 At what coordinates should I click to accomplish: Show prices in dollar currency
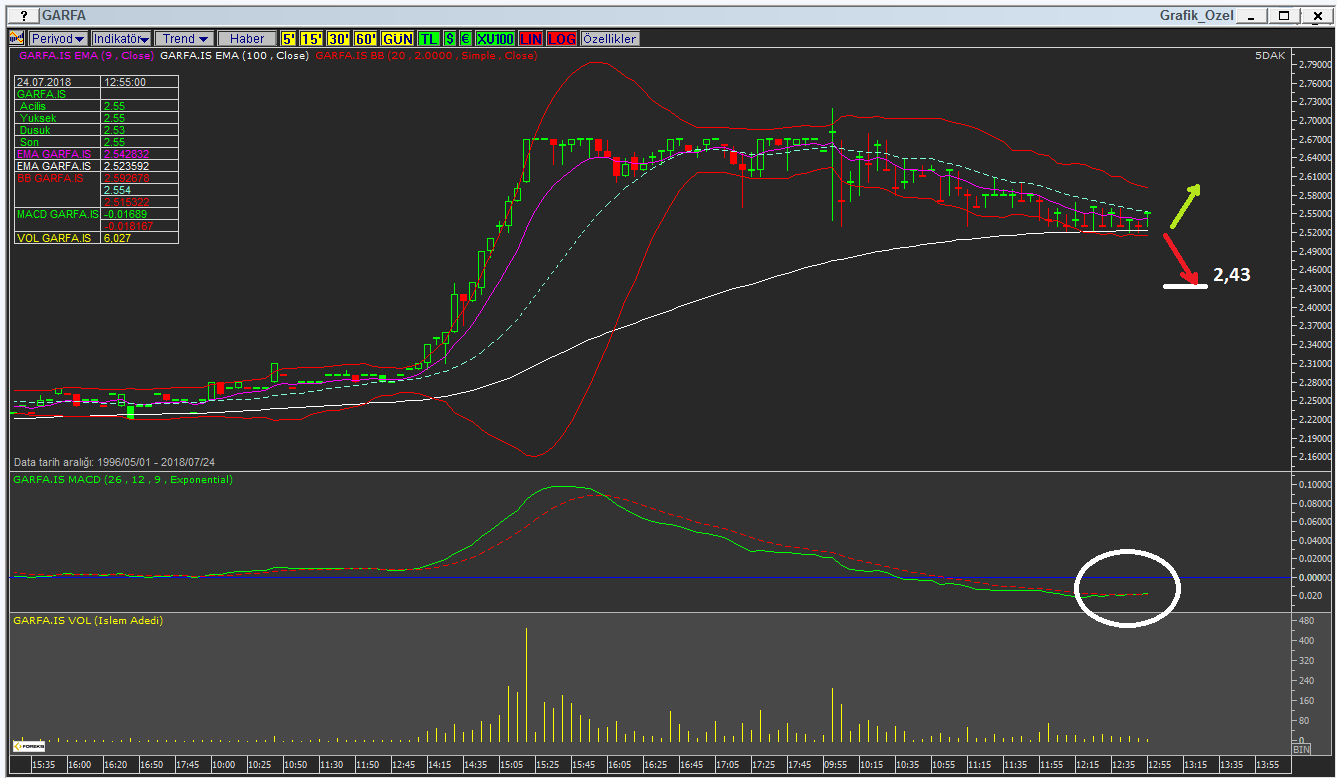click(x=450, y=38)
